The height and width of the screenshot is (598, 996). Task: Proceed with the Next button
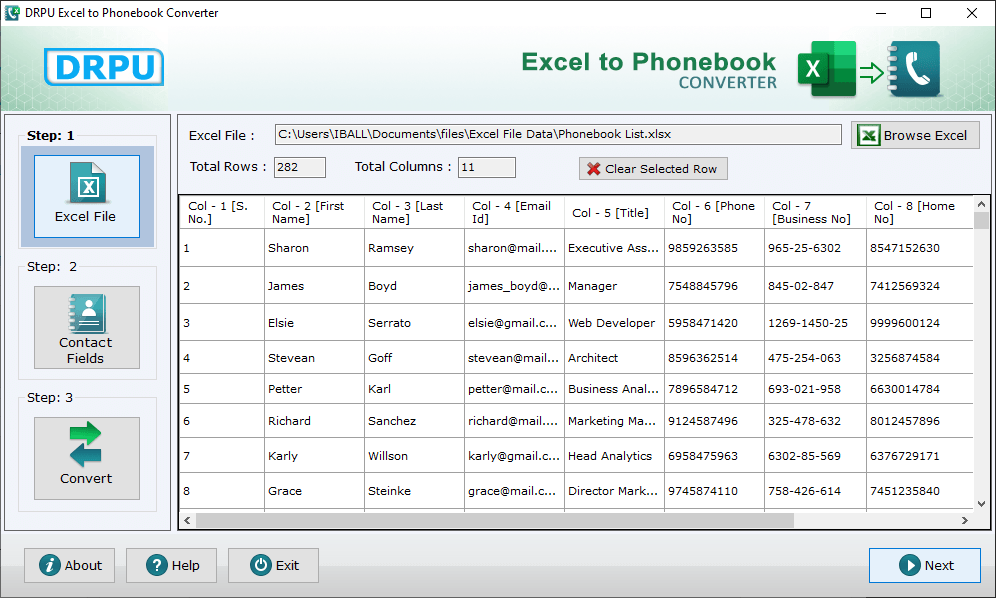925,566
